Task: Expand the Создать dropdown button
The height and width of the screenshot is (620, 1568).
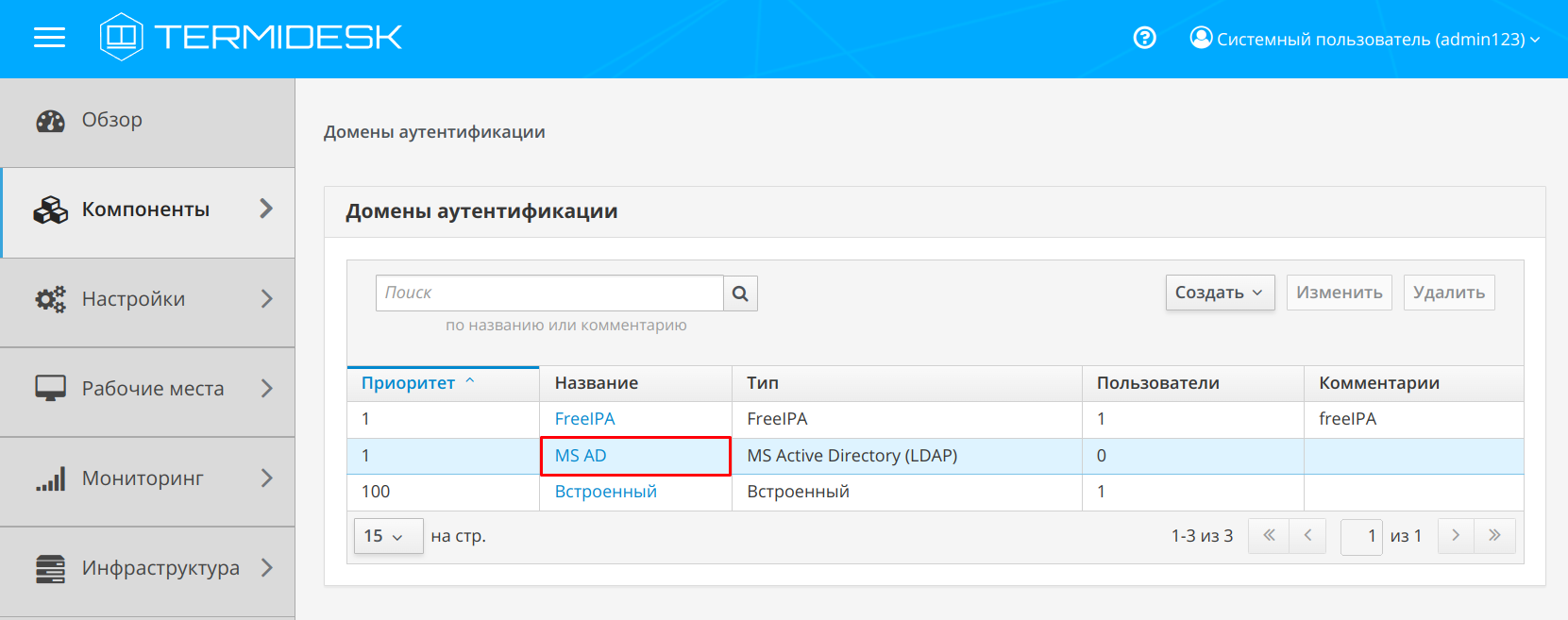Action: point(1220,293)
